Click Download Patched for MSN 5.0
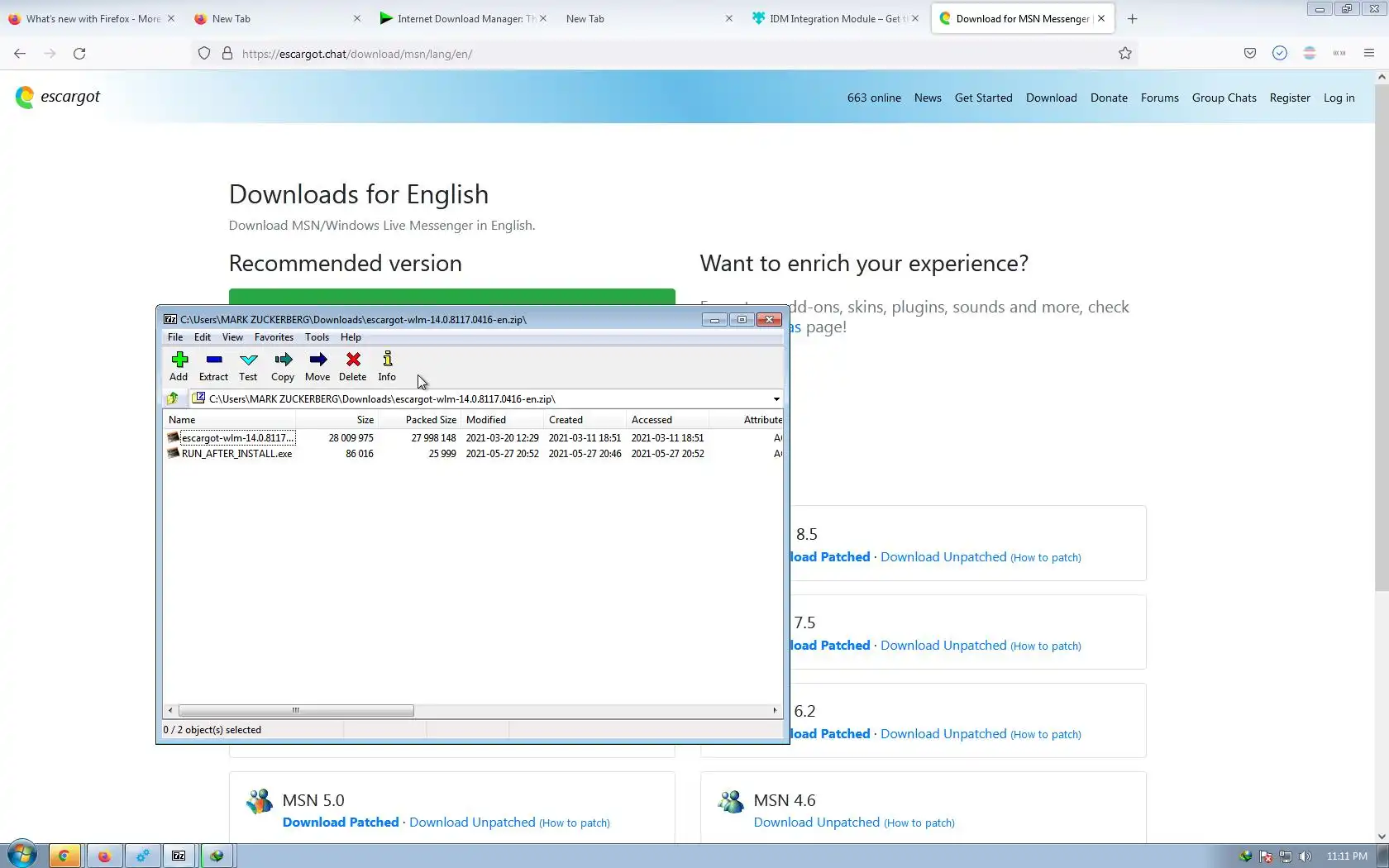 (x=341, y=823)
